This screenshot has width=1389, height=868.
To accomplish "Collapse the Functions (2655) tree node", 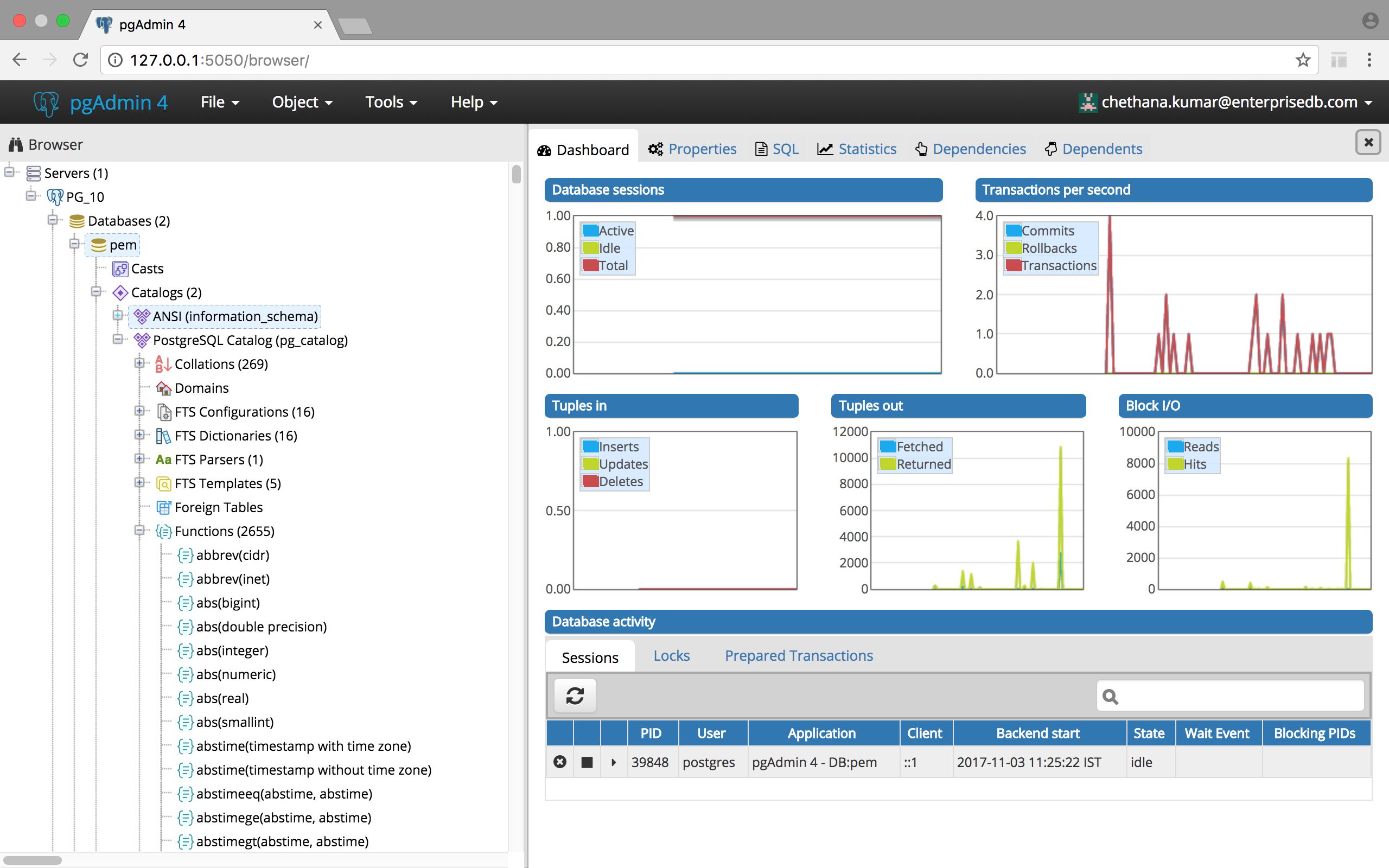I will [139, 531].
